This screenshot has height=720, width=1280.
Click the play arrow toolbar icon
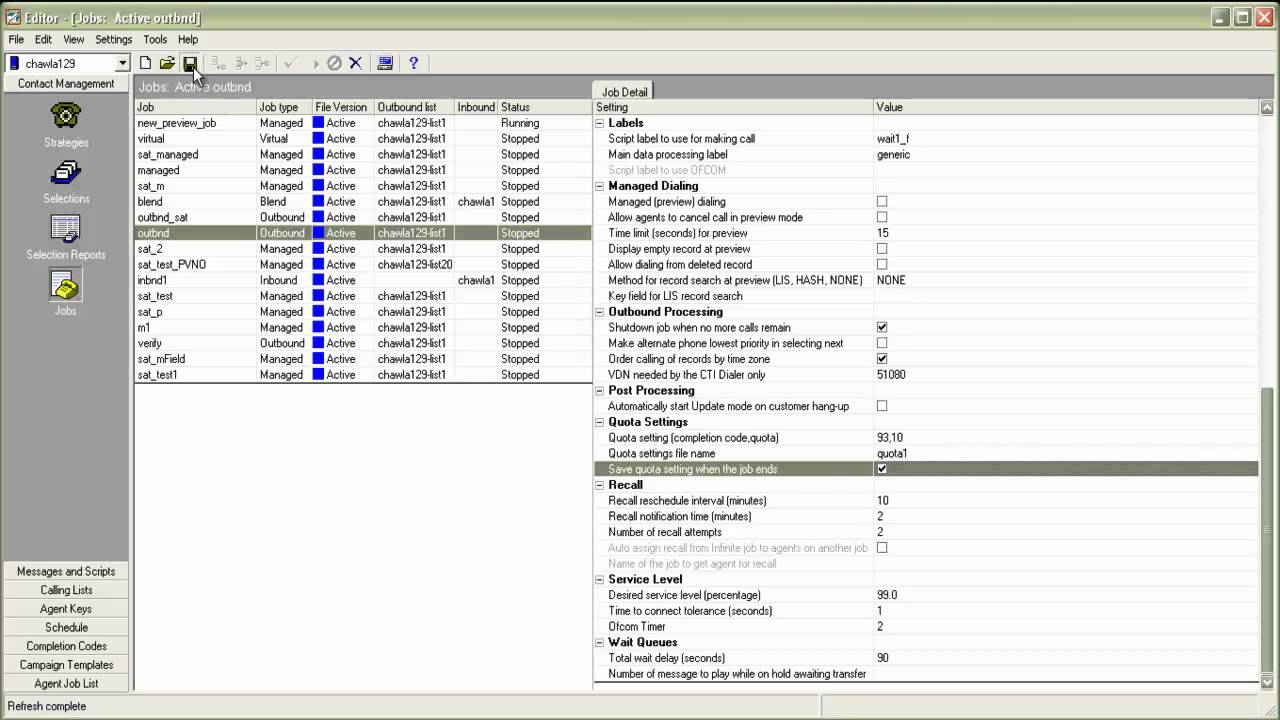[x=315, y=63]
